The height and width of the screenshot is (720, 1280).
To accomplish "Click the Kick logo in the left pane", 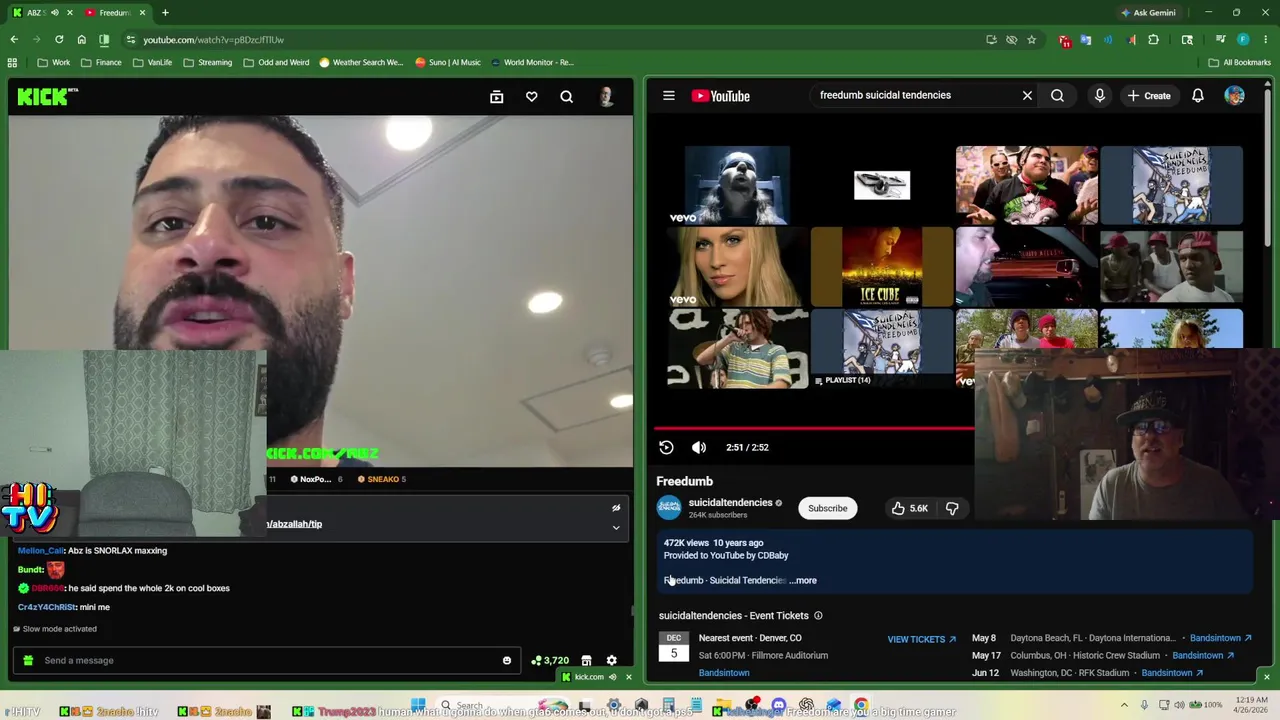I will pos(46,97).
